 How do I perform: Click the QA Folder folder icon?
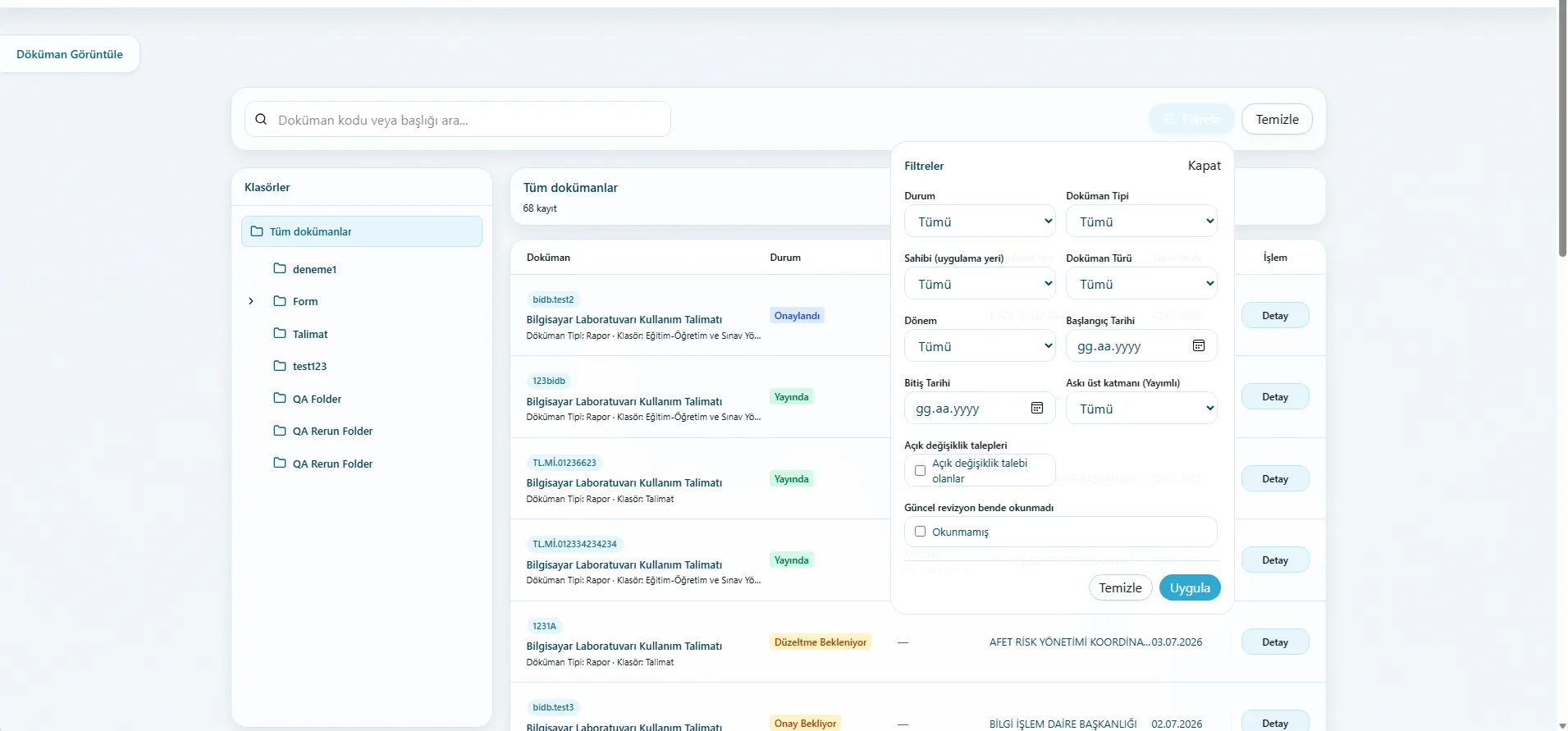tap(280, 398)
